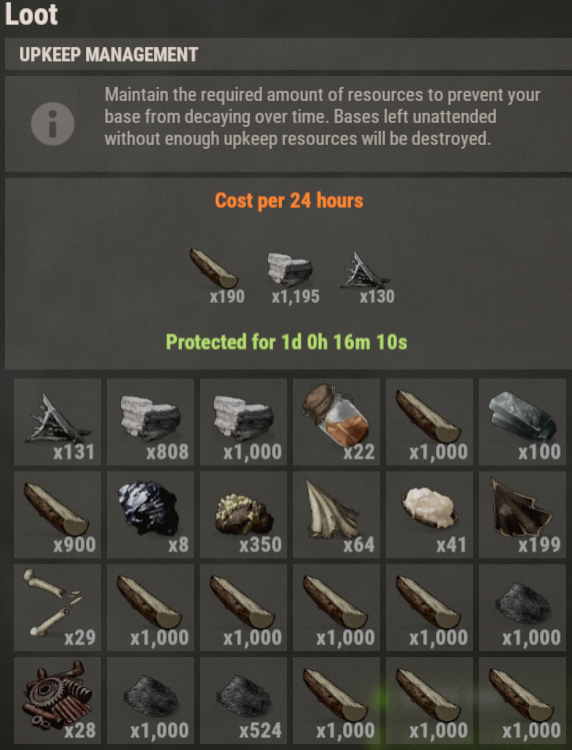Viewport: 572px width, 750px height.
Task: Click the sulfur ore stack x350
Action: [243, 515]
